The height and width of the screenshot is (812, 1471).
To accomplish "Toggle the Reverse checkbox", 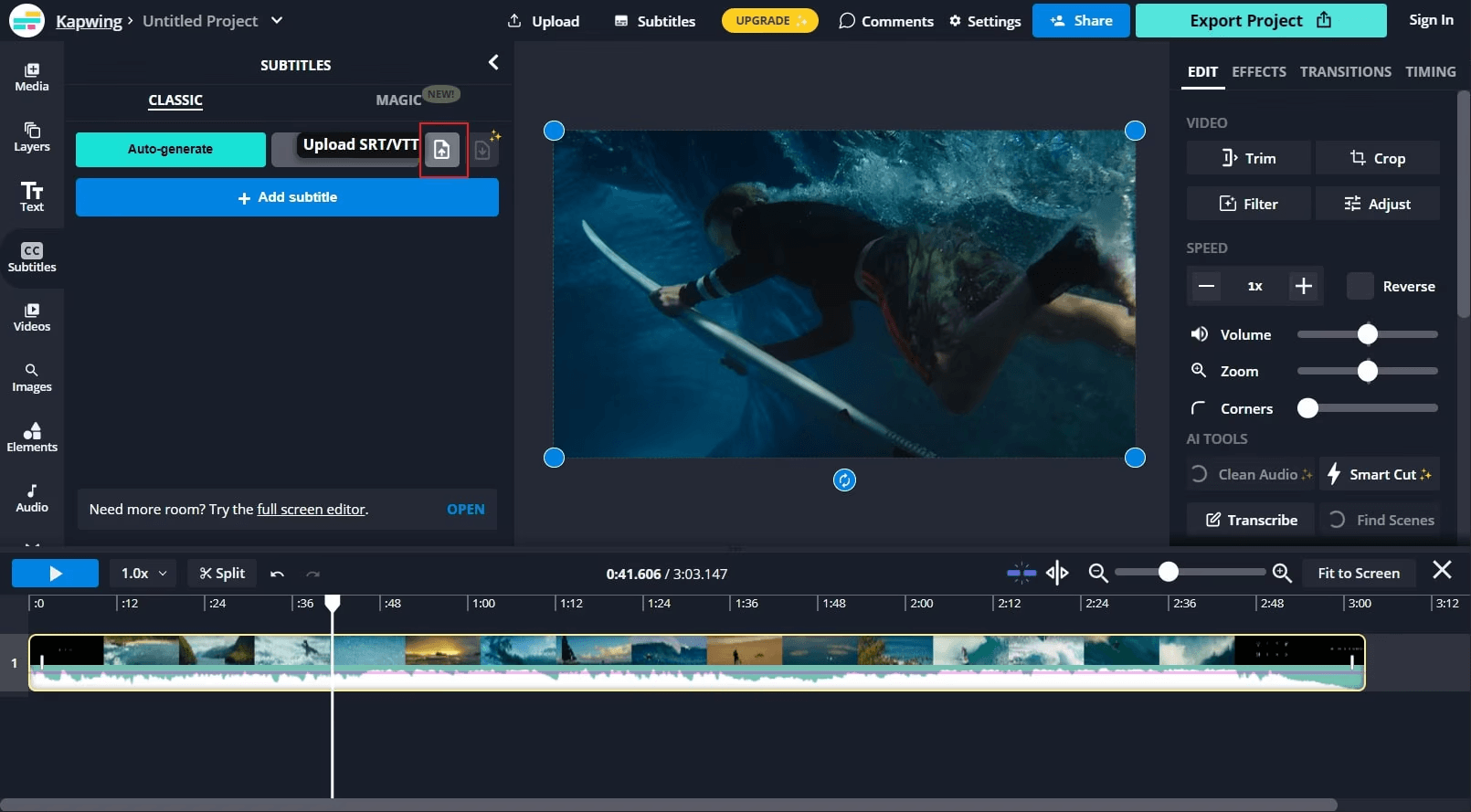I will click(1360, 286).
